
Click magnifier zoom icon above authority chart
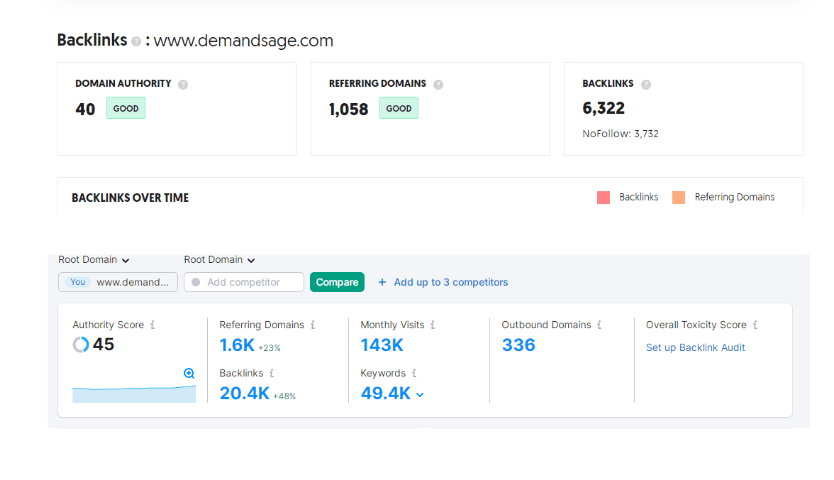point(189,373)
